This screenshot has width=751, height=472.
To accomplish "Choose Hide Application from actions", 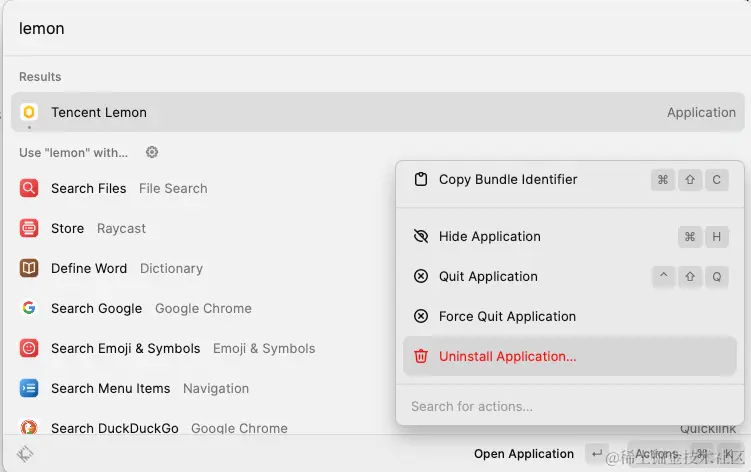I will click(x=570, y=236).
